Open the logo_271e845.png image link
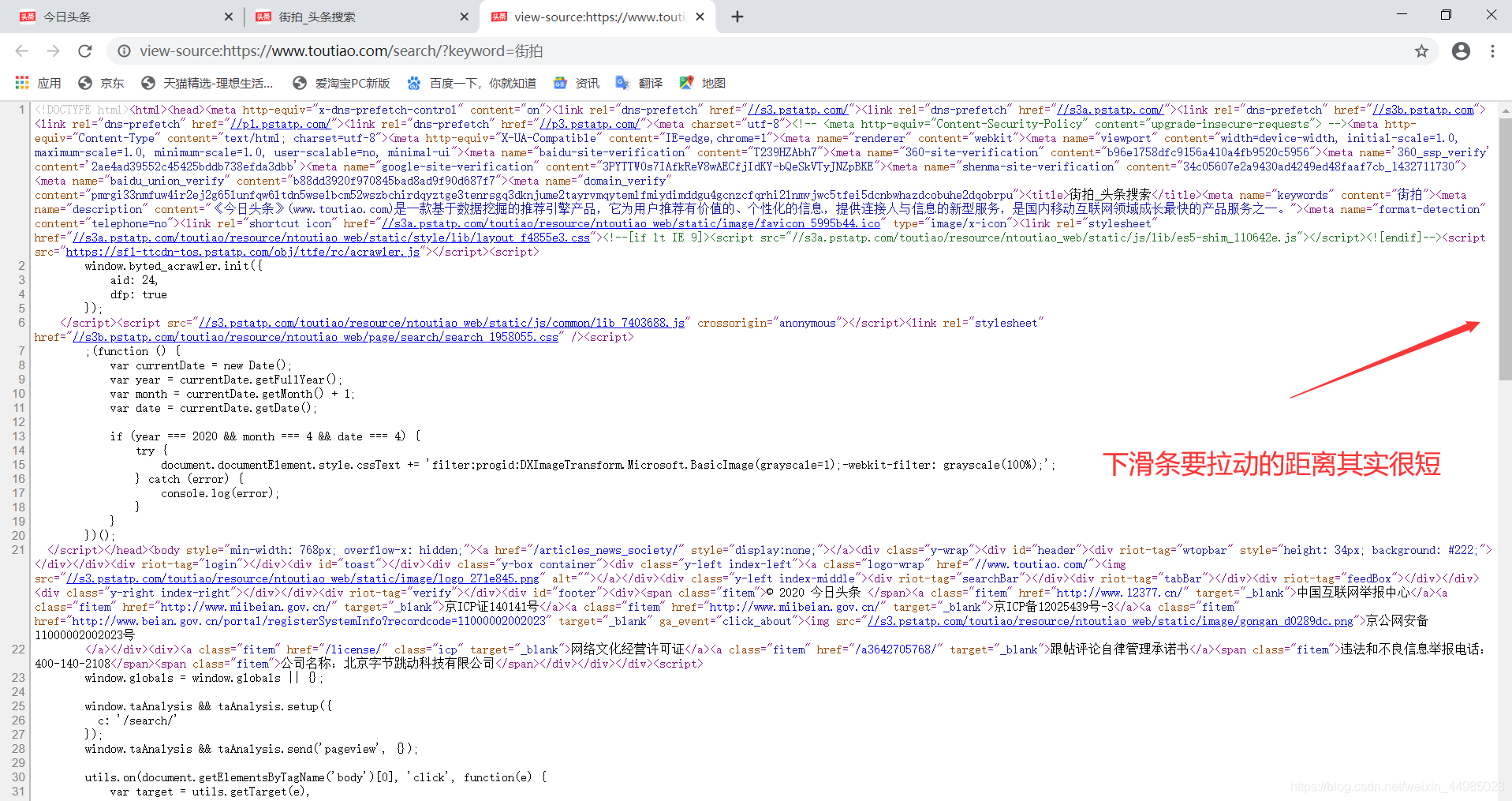1512x801 pixels. (x=303, y=579)
